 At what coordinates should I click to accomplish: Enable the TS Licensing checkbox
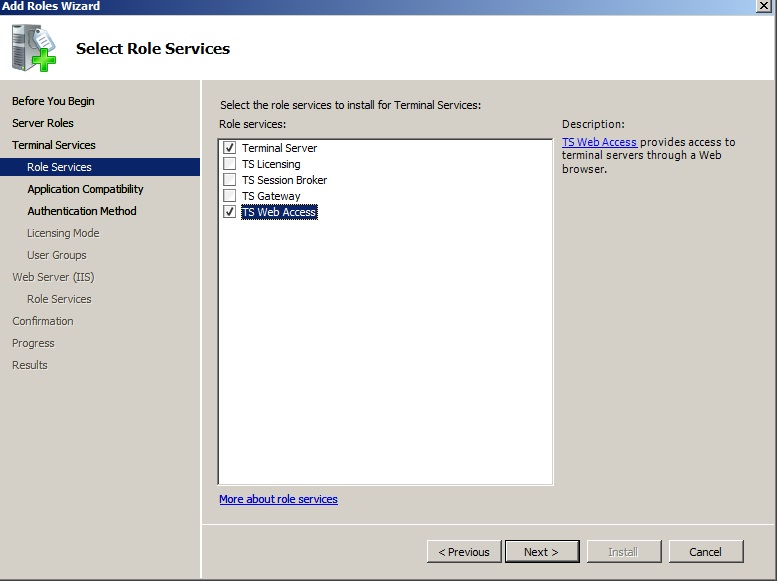tap(229, 164)
